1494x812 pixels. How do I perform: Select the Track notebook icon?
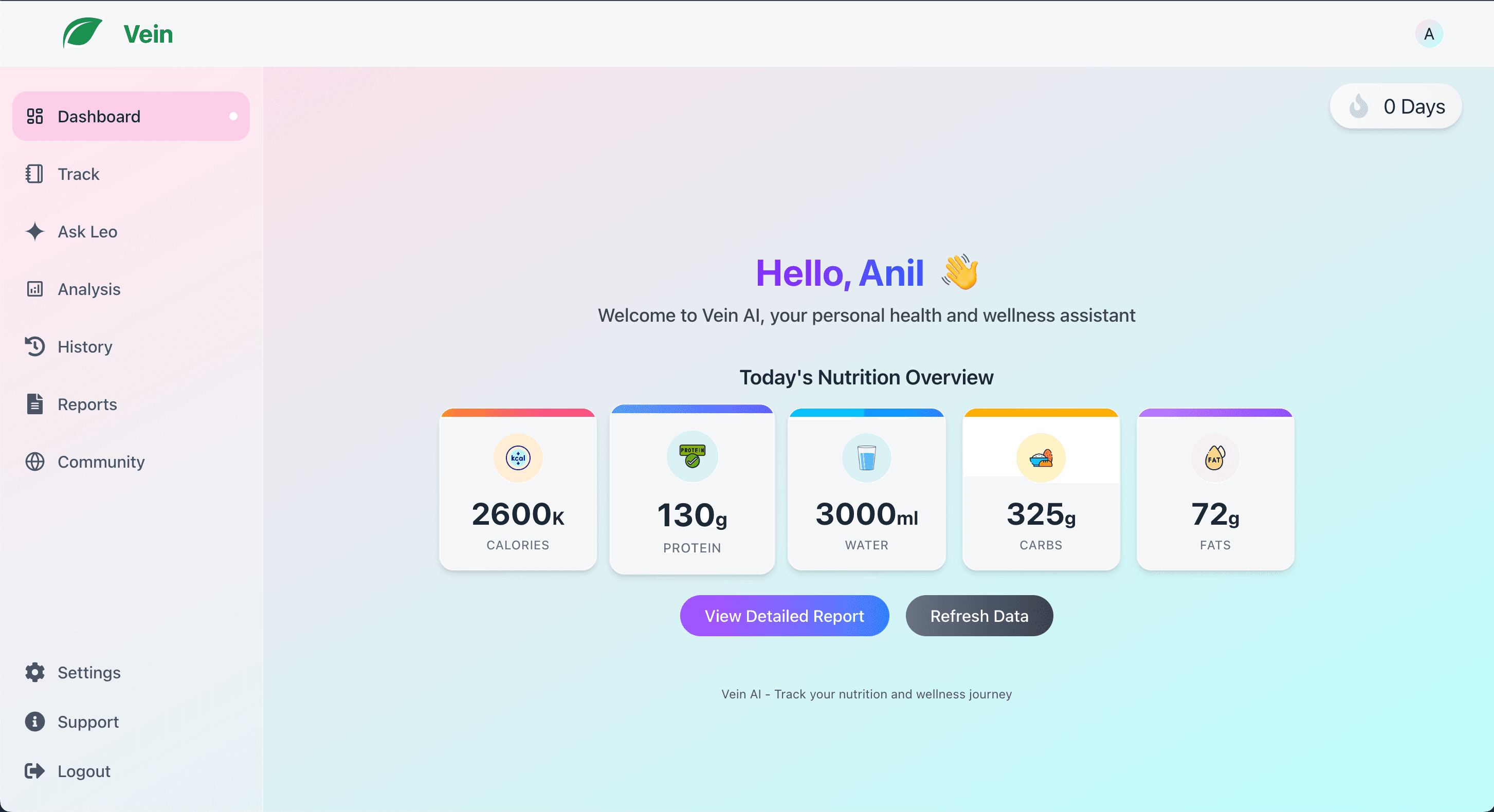(35, 174)
